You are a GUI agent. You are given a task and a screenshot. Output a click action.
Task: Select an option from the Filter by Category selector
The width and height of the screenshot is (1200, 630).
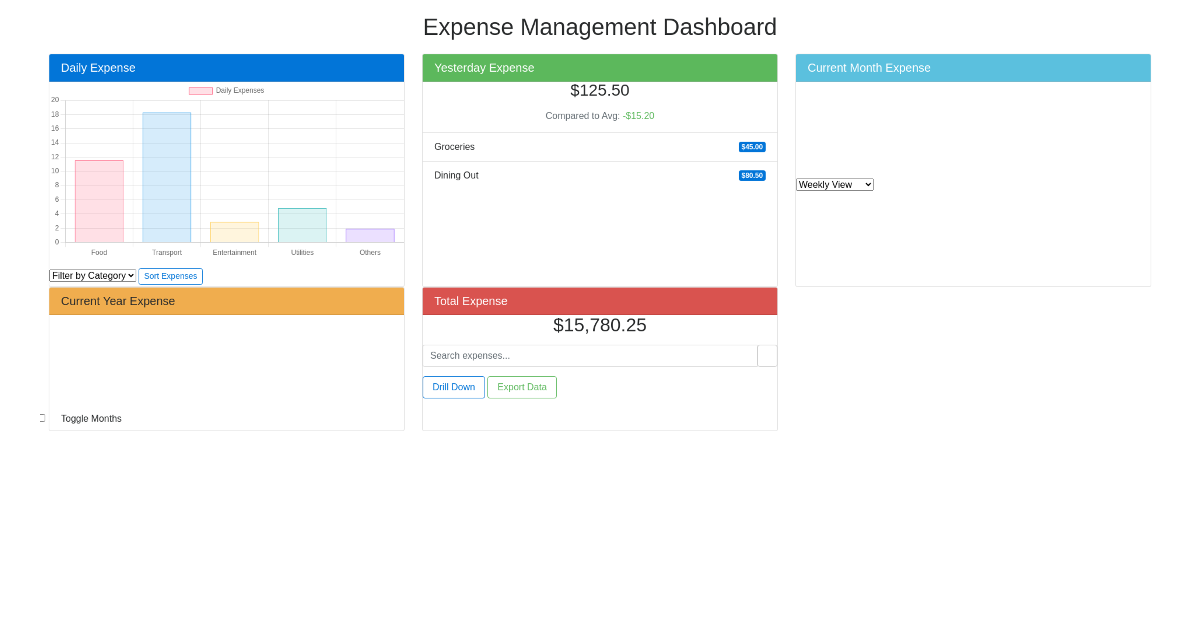coord(92,276)
